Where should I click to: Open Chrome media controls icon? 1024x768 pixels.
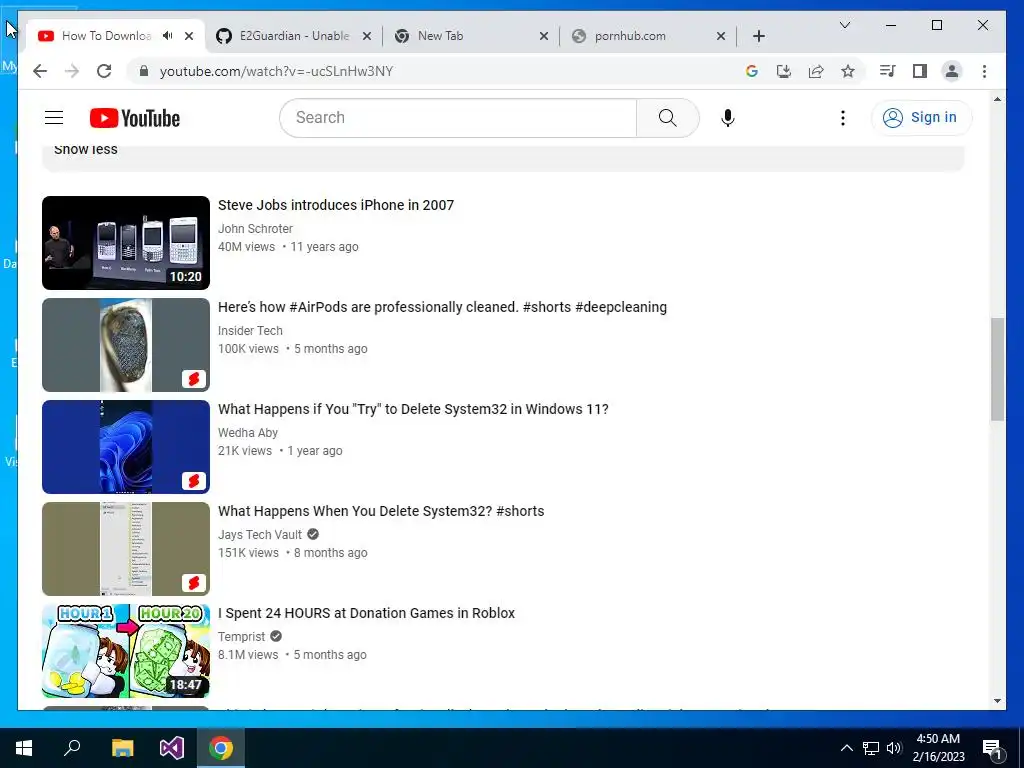click(x=888, y=71)
